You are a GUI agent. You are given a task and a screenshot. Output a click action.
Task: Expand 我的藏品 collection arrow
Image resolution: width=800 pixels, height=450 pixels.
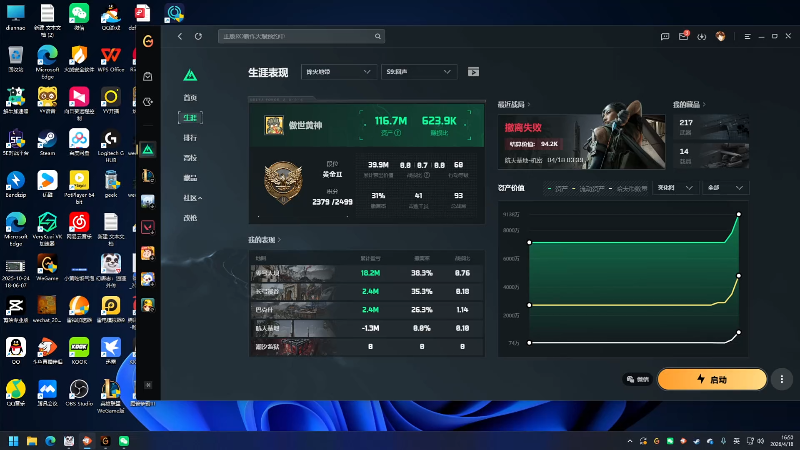(x=704, y=105)
